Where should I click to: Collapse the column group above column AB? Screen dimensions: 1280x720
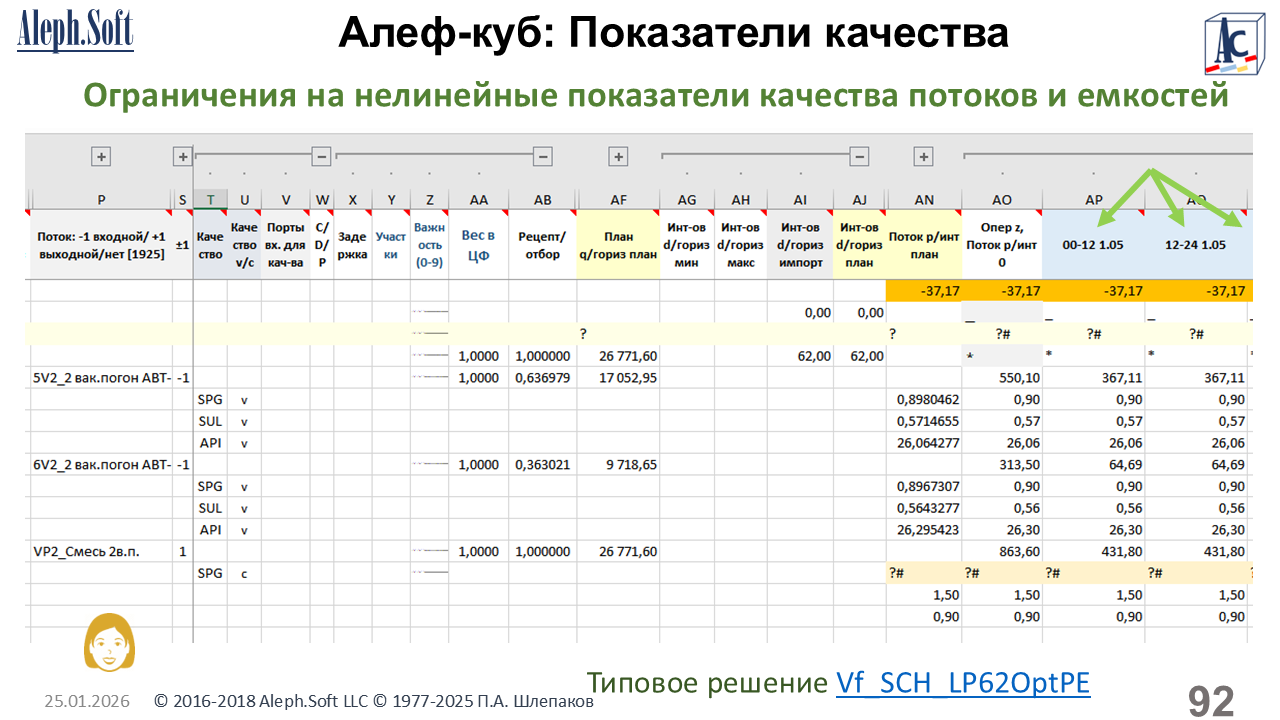click(x=542, y=156)
